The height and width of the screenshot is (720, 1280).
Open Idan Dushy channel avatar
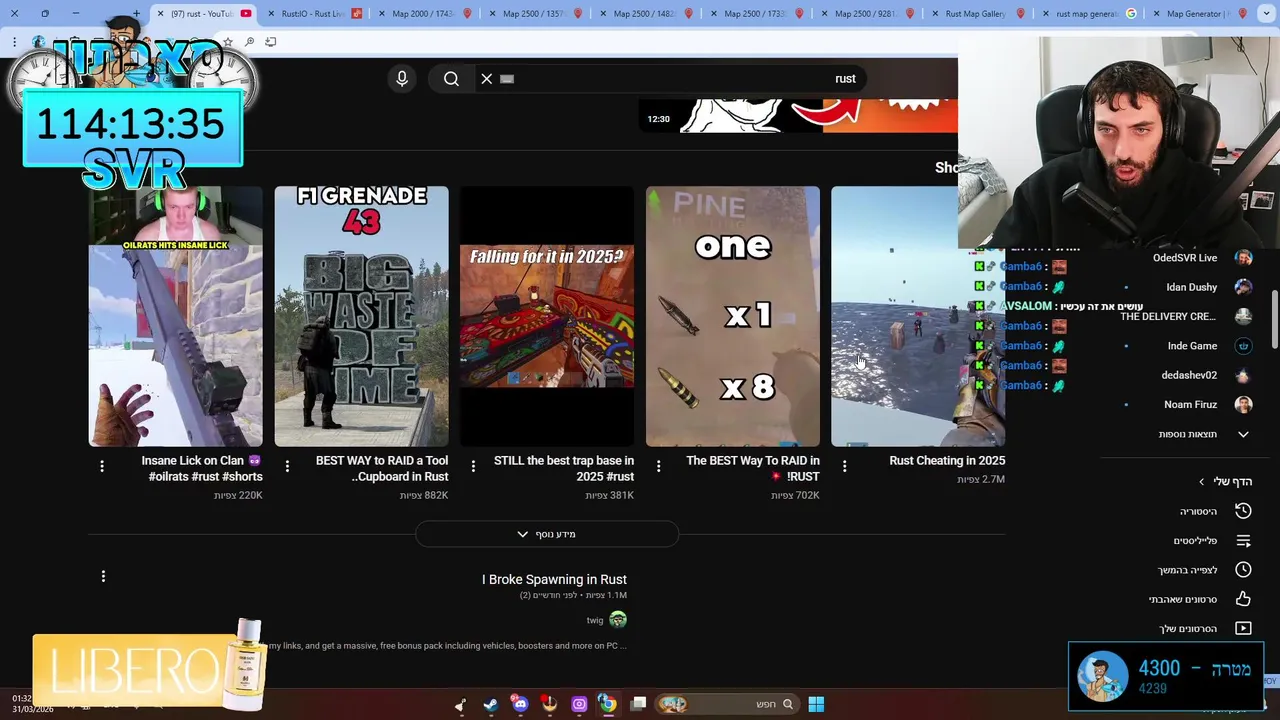(1243, 287)
